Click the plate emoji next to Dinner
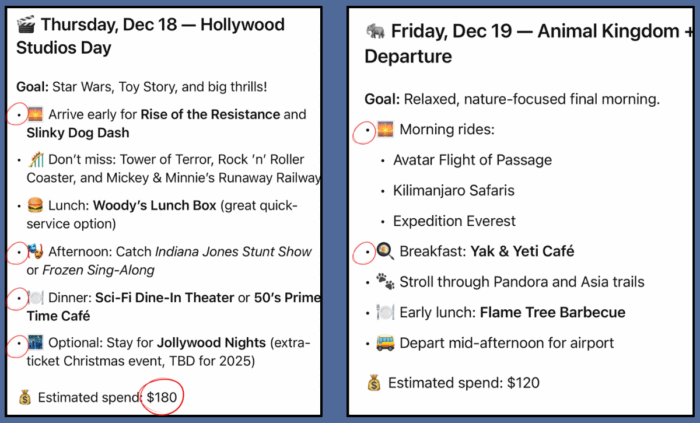The width and height of the screenshot is (700, 423). tap(35, 298)
